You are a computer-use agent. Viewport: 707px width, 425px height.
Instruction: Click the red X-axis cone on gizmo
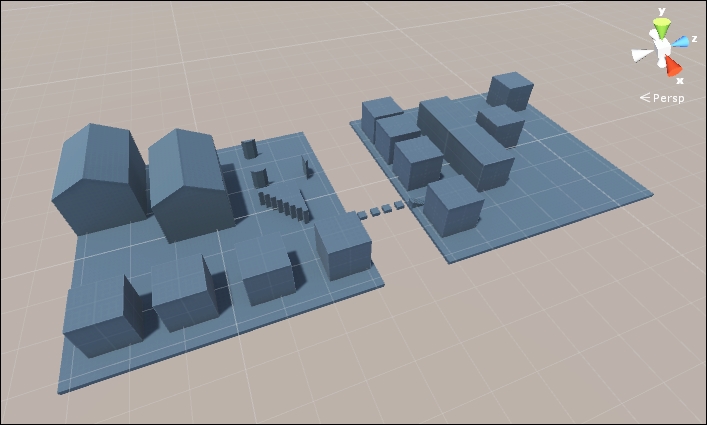tap(673, 66)
